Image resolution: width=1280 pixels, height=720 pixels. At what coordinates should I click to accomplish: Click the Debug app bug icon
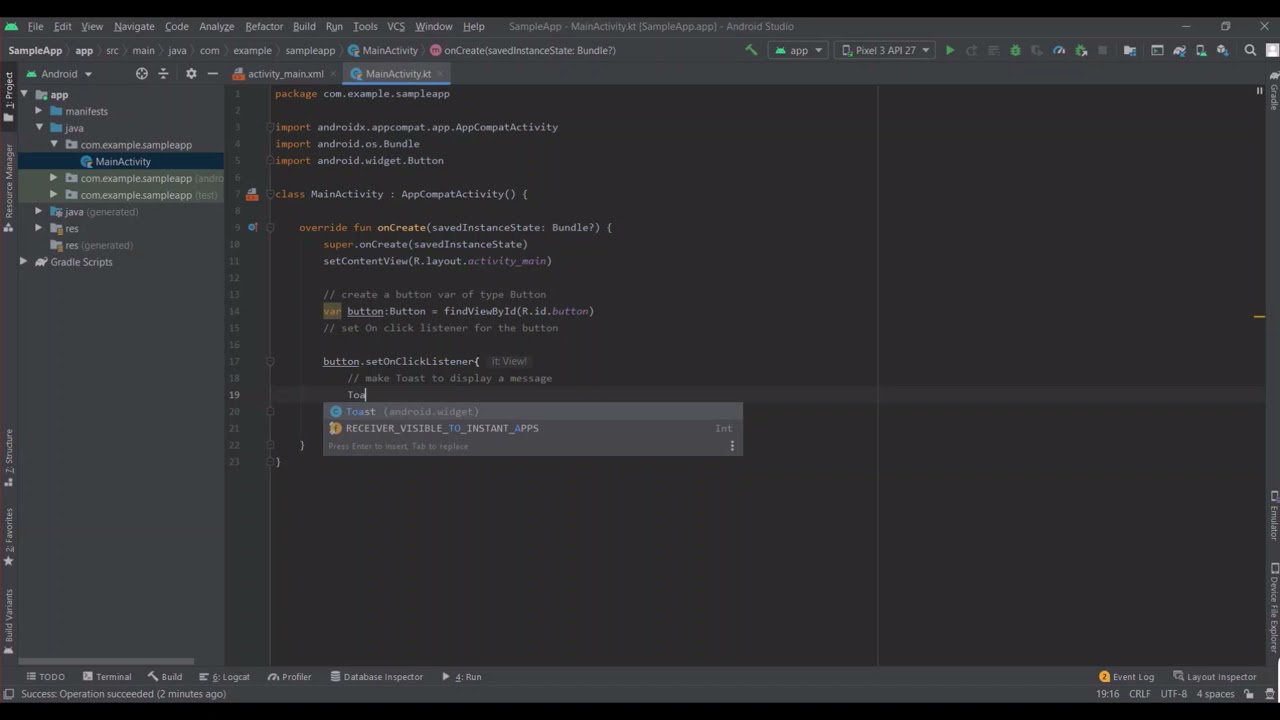(1015, 50)
